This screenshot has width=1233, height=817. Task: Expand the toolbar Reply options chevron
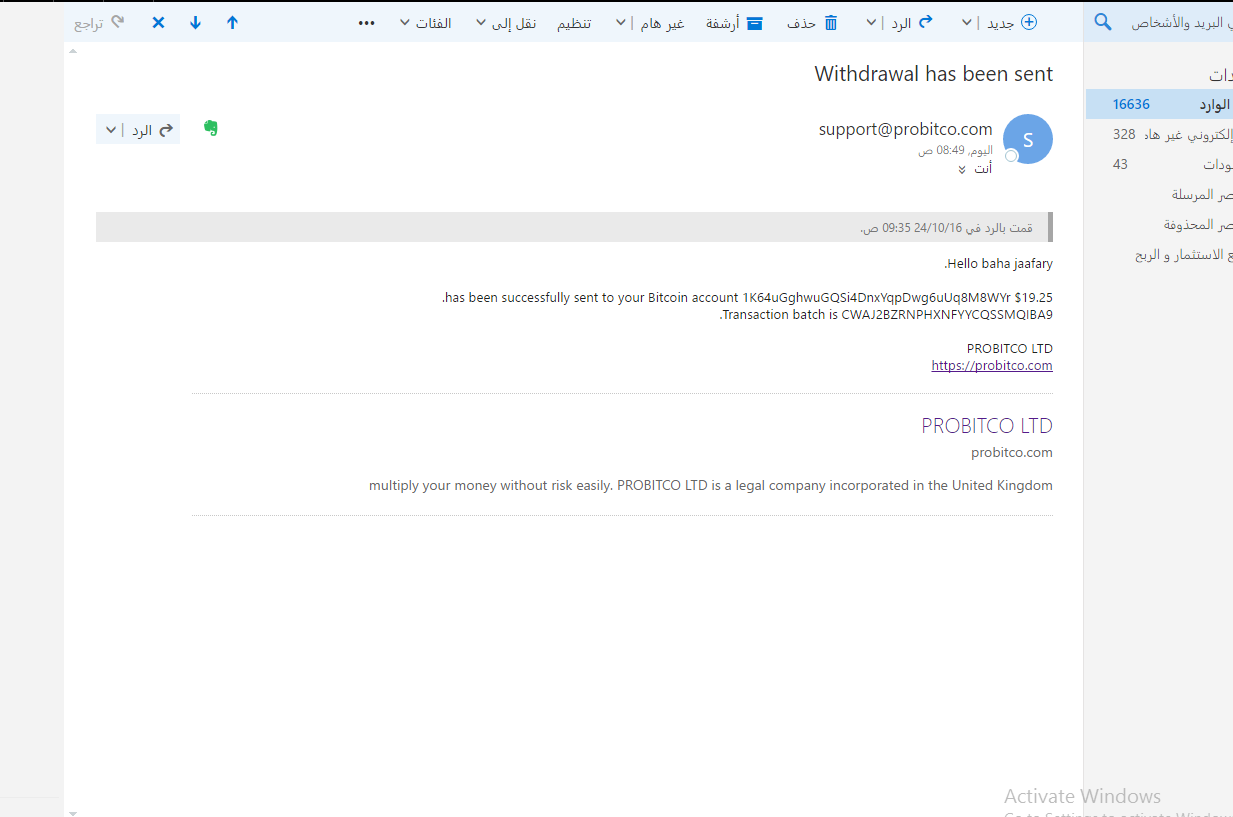click(x=871, y=22)
